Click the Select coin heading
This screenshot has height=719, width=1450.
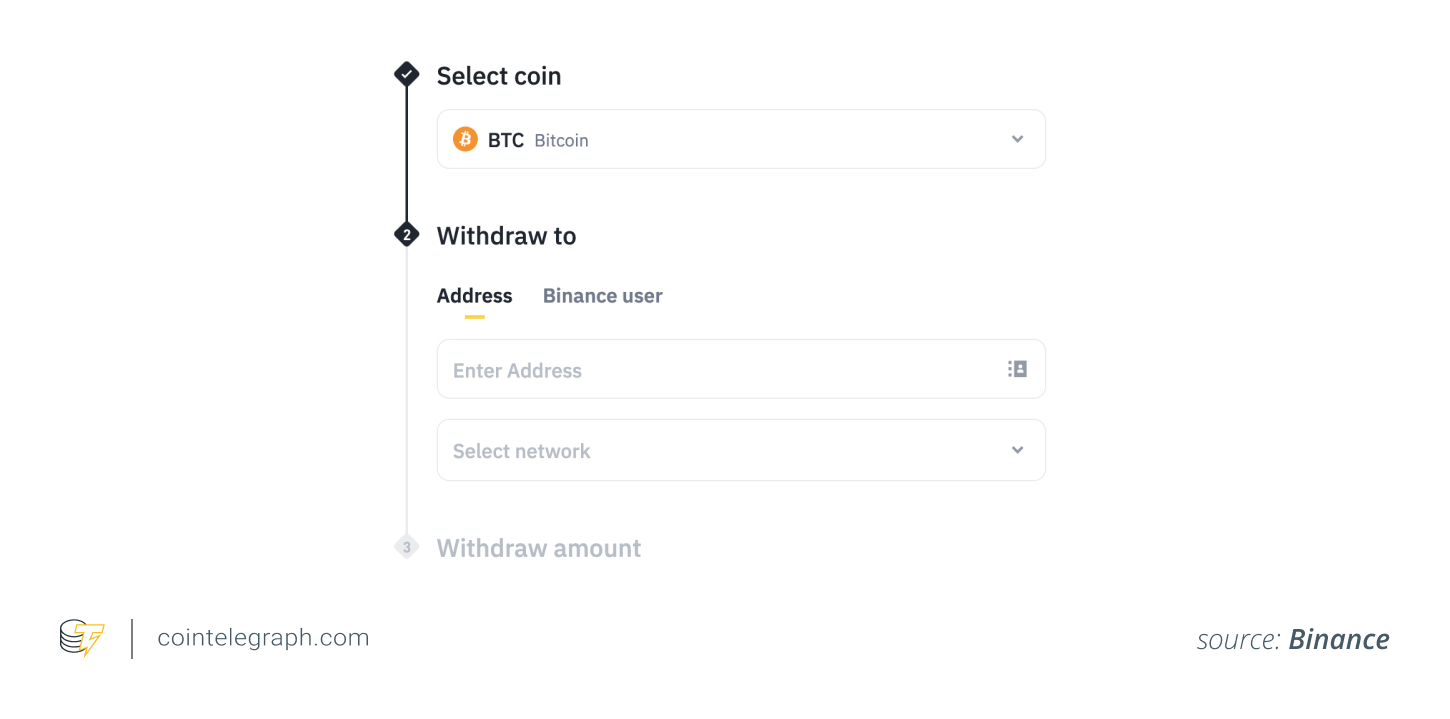[x=498, y=76]
